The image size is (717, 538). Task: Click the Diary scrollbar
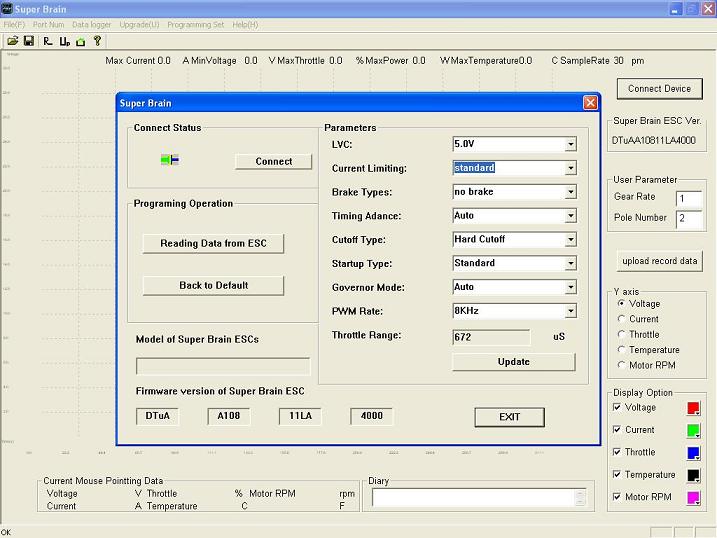coord(580,497)
